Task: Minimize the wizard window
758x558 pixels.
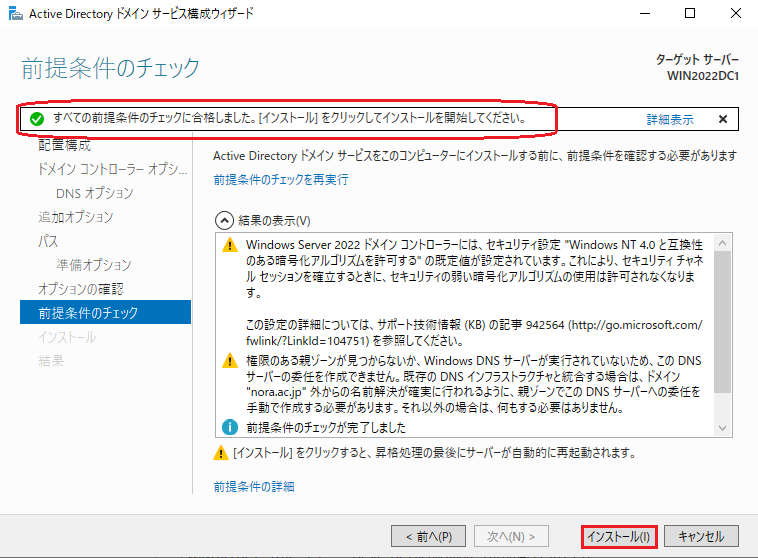Action: pos(645,14)
